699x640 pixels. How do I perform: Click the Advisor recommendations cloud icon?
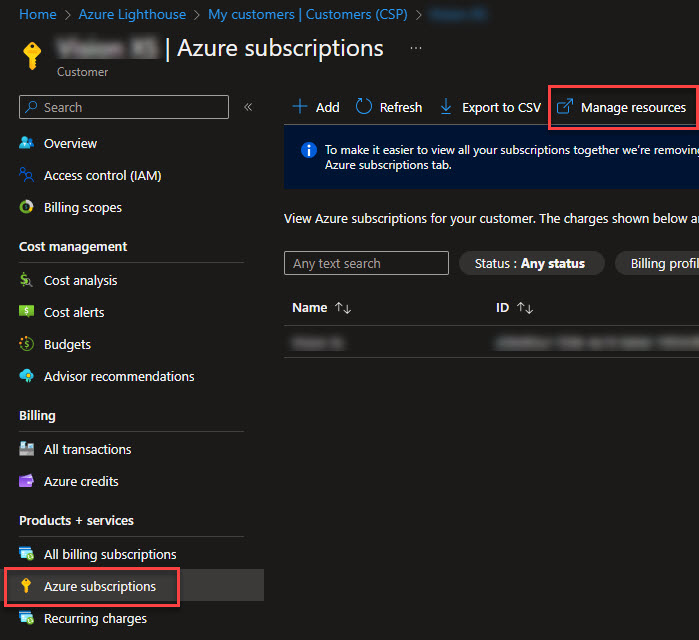26,376
